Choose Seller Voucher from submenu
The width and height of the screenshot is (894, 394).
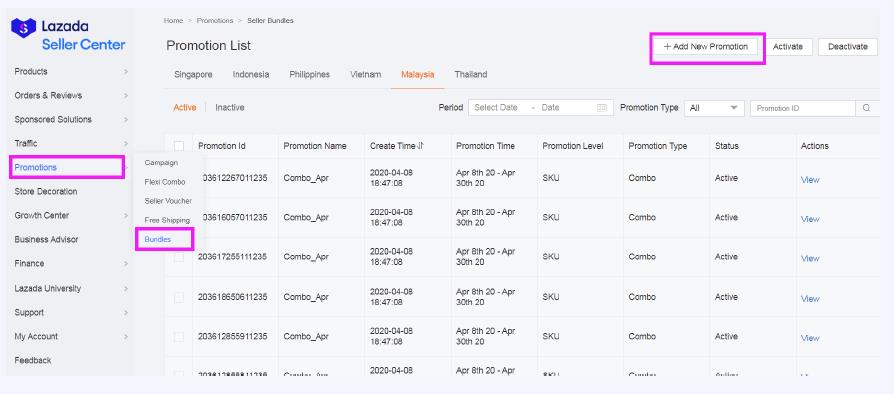tap(168, 201)
